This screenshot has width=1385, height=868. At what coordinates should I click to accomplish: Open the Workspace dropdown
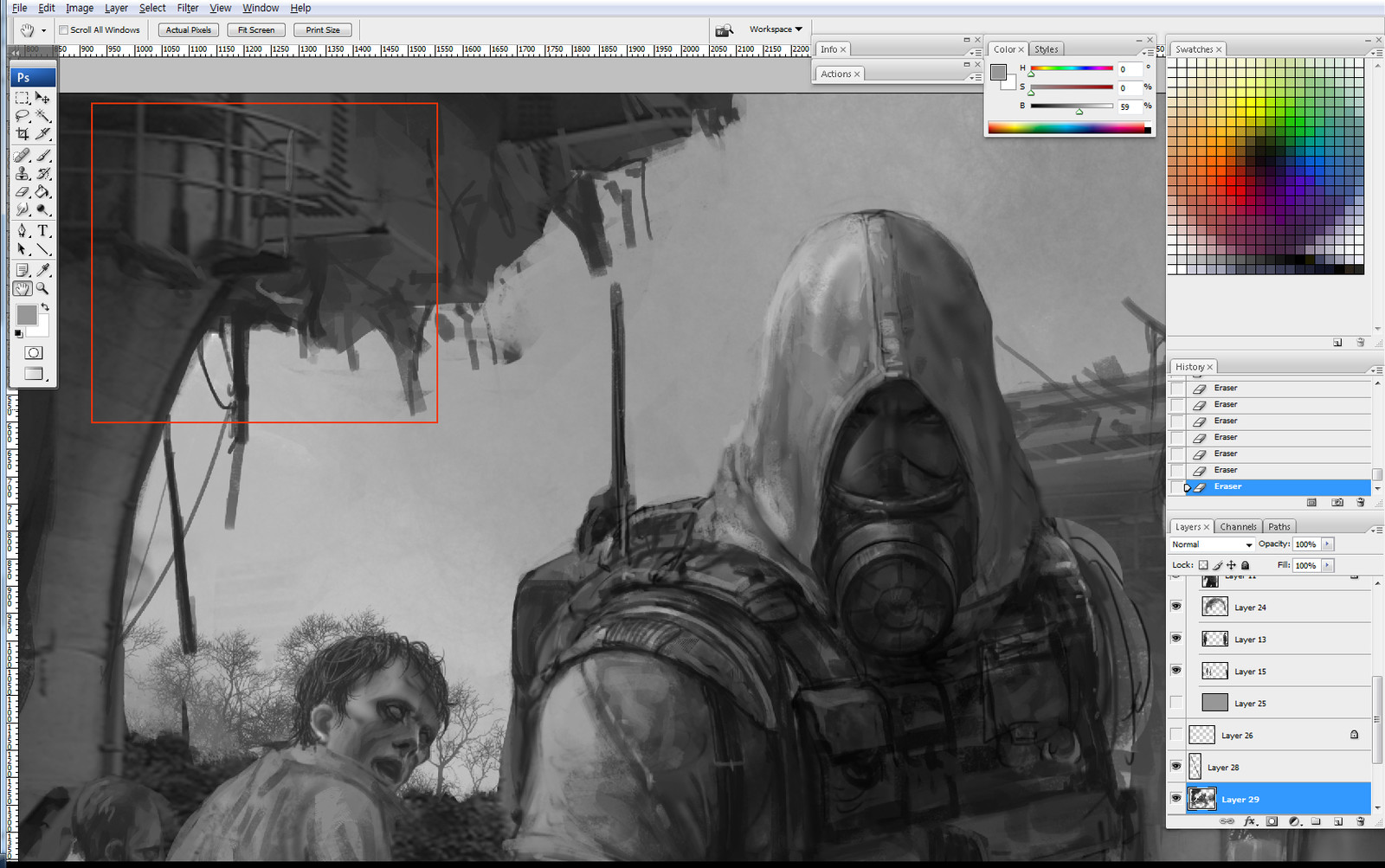(776, 29)
